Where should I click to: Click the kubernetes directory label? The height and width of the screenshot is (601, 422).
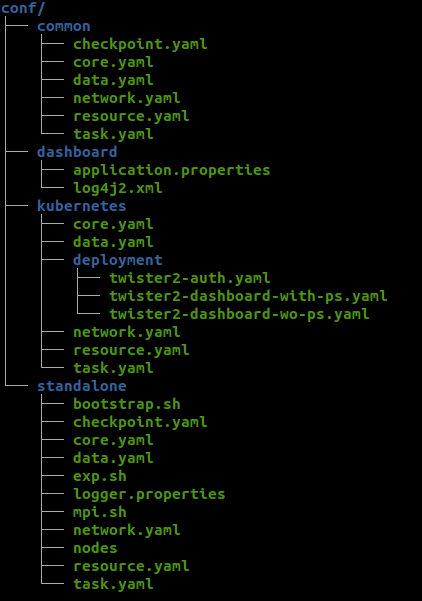click(x=82, y=206)
